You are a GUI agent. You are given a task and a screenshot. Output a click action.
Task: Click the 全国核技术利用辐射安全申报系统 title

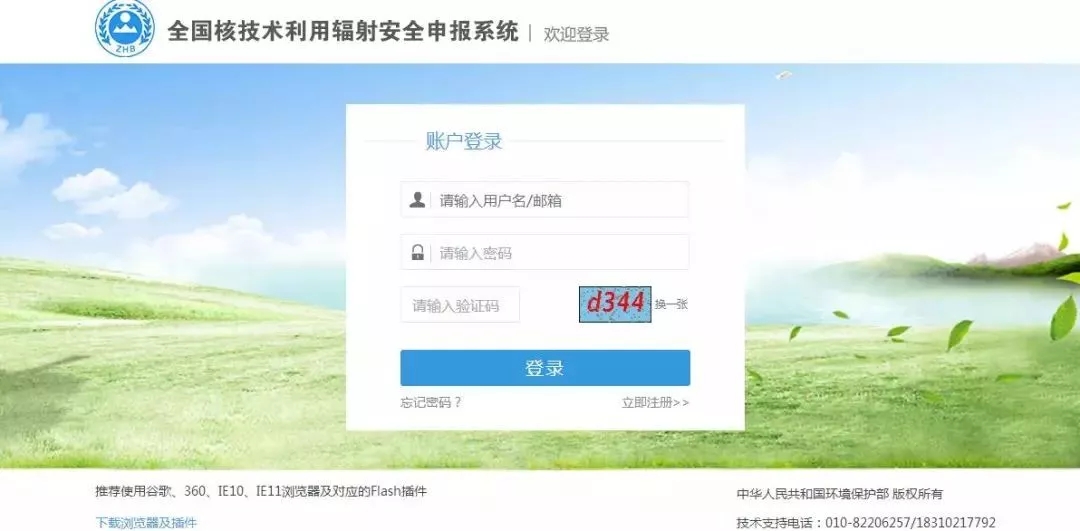pos(343,32)
